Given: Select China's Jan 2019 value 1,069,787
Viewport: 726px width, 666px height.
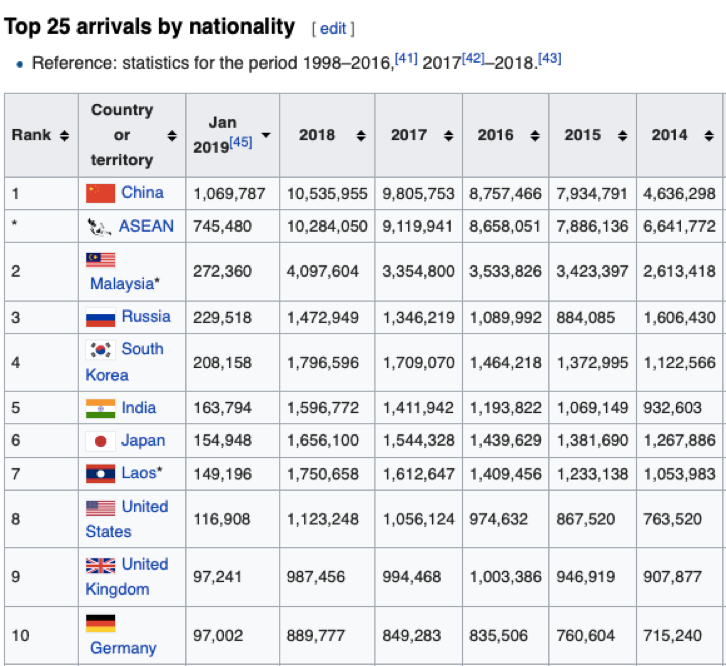Looking at the screenshot, I should pyautogui.click(x=229, y=194).
